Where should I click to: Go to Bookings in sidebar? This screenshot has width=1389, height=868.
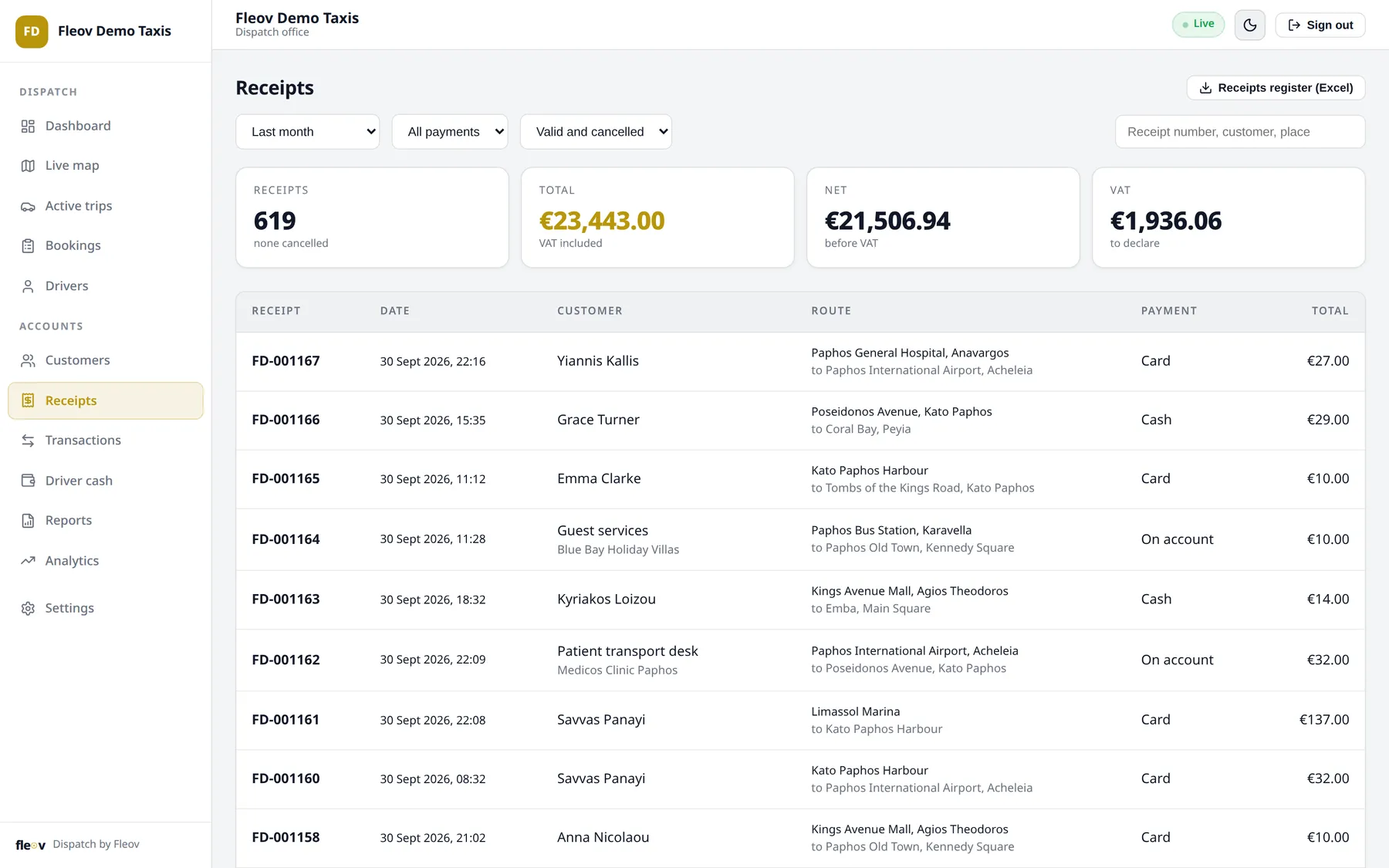tap(106, 246)
